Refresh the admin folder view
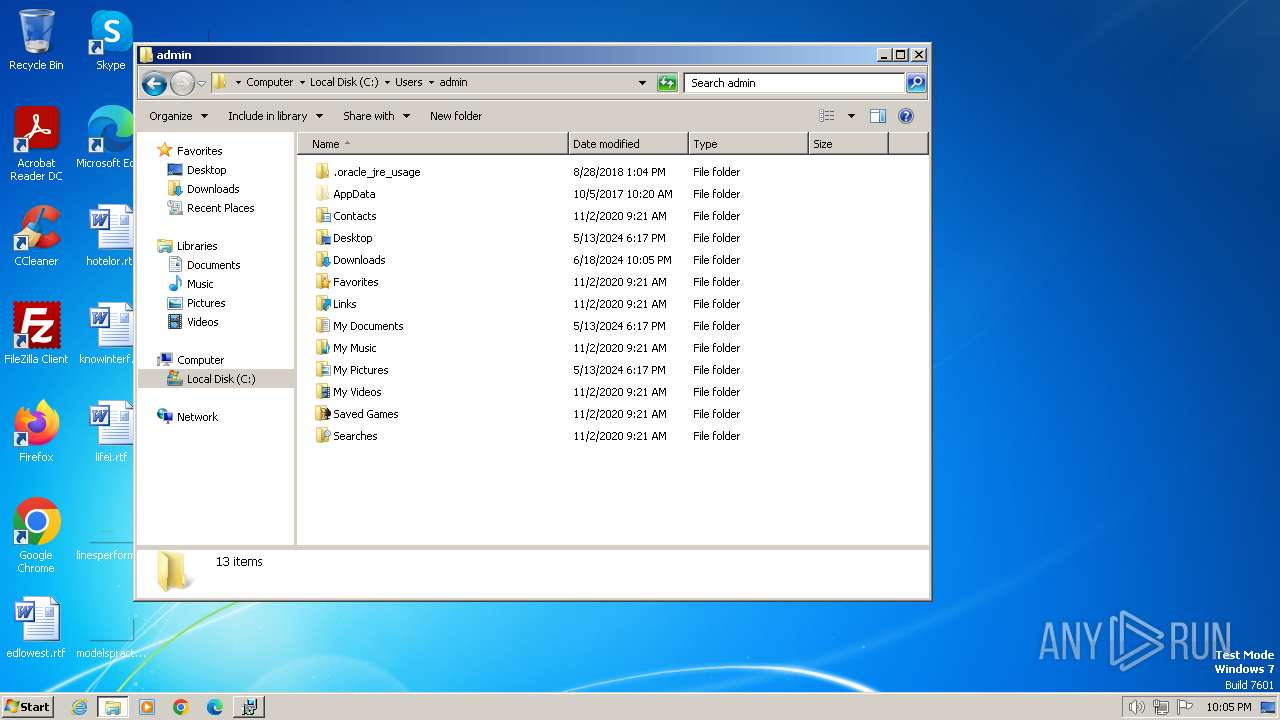Viewport: 1280px width, 720px height. pyautogui.click(x=667, y=83)
